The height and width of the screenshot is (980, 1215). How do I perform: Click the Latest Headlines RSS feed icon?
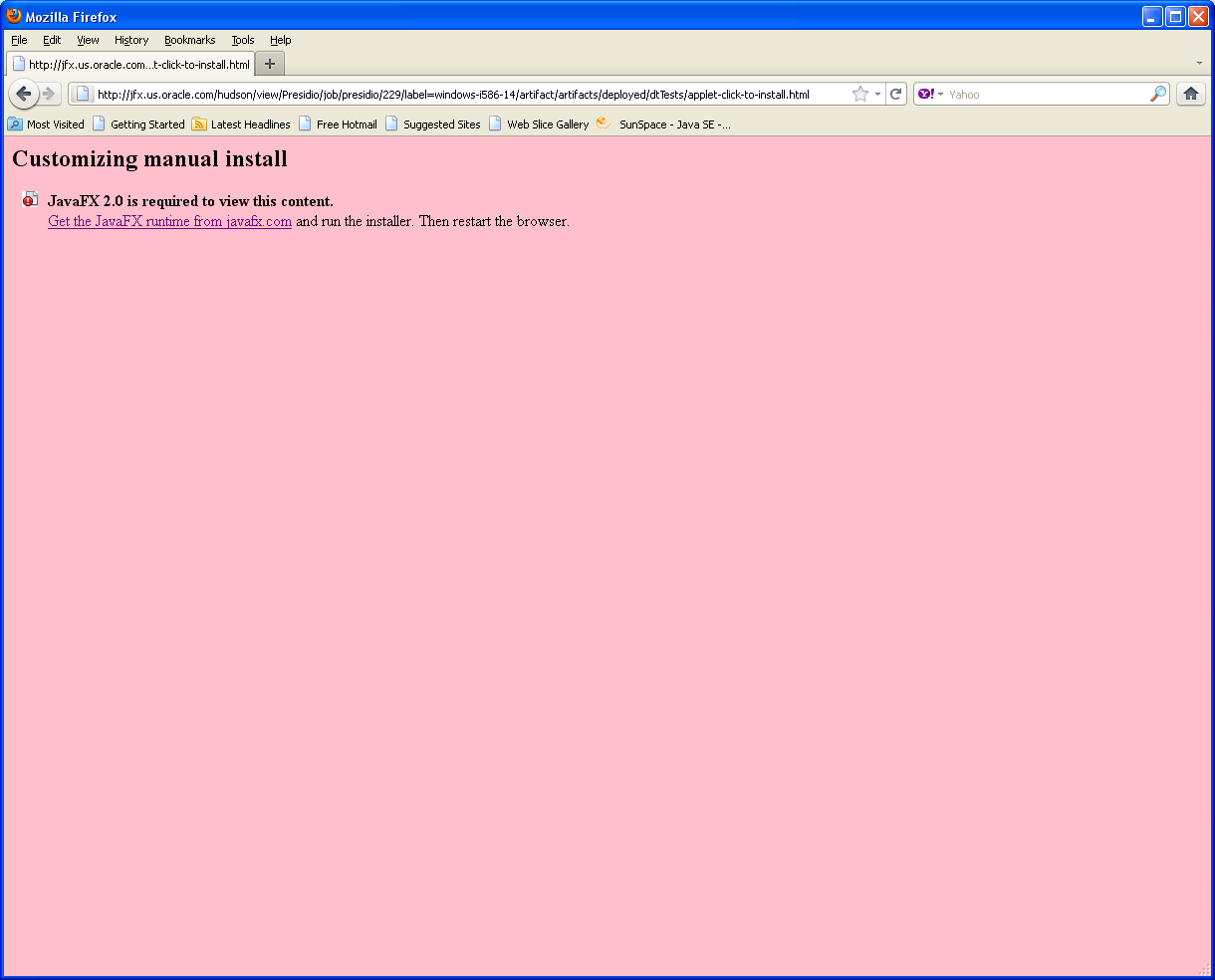tap(199, 124)
